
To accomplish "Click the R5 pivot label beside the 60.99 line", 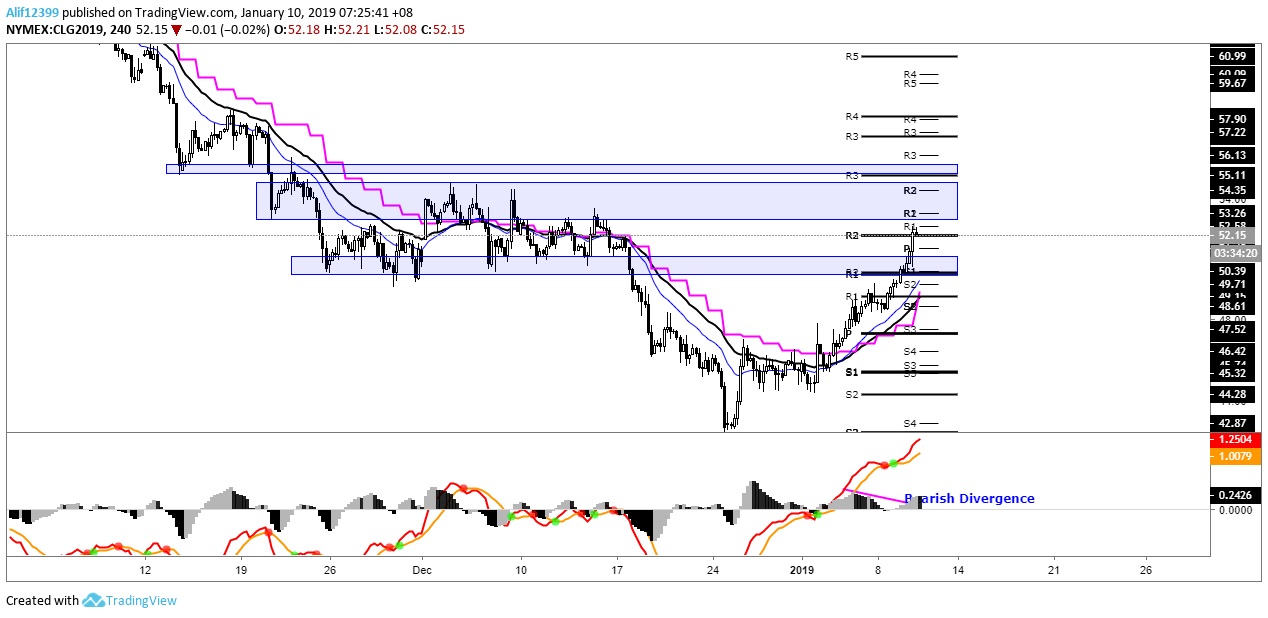I will (852, 57).
